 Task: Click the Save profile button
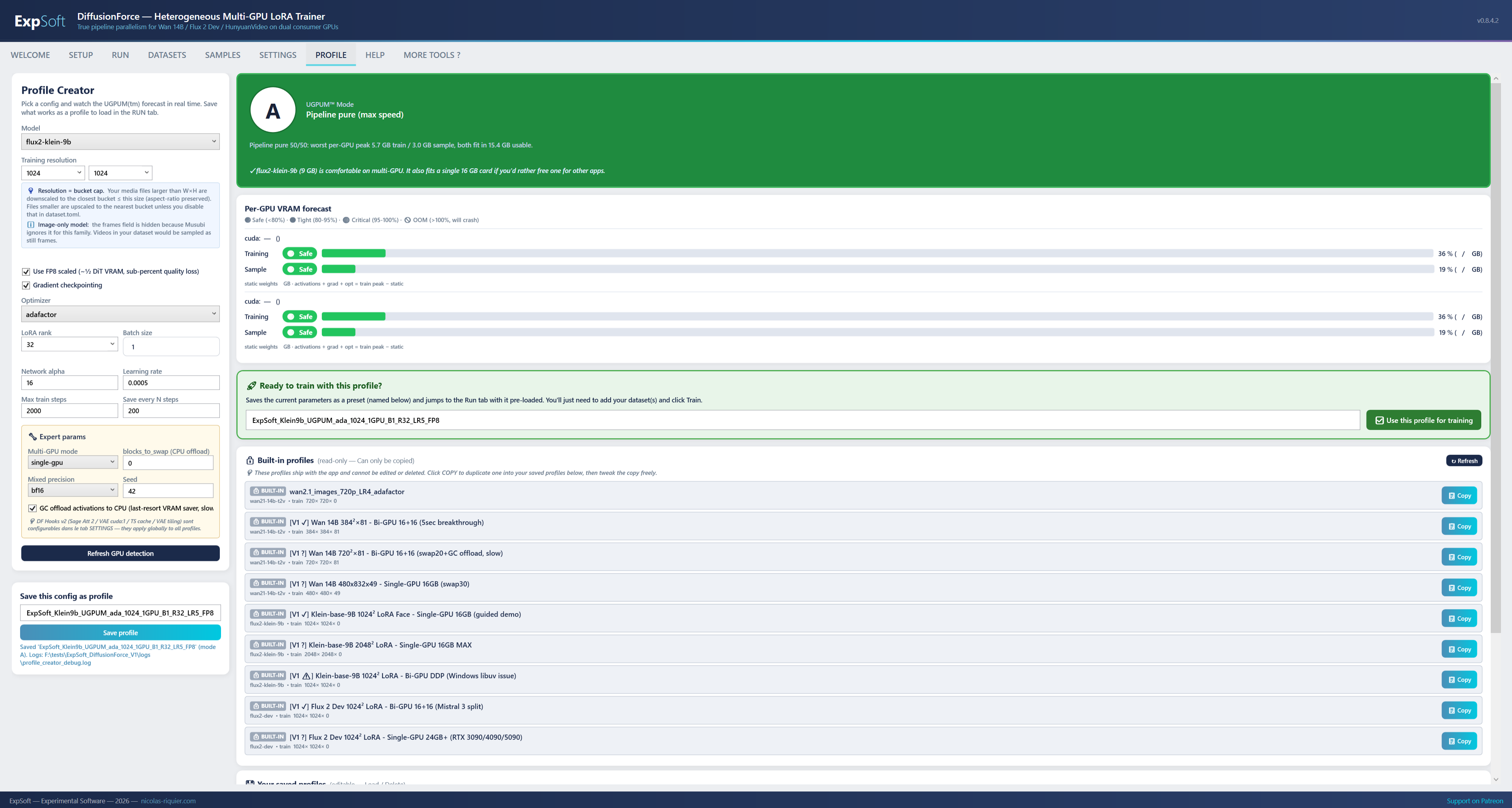(120, 633)
